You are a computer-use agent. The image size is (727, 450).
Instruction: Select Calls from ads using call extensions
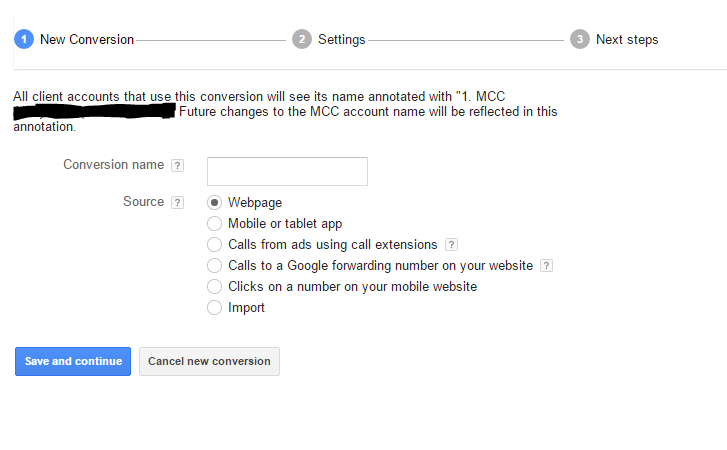pyautogui.click(x=214, y=245)
